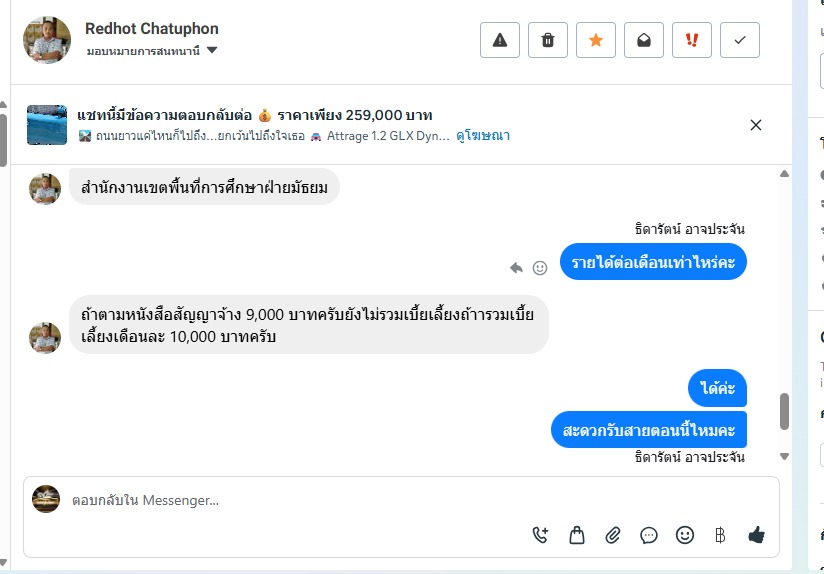Toggle the orange star follow-up marker
This screenshot has height=574, width=824.
596,40
